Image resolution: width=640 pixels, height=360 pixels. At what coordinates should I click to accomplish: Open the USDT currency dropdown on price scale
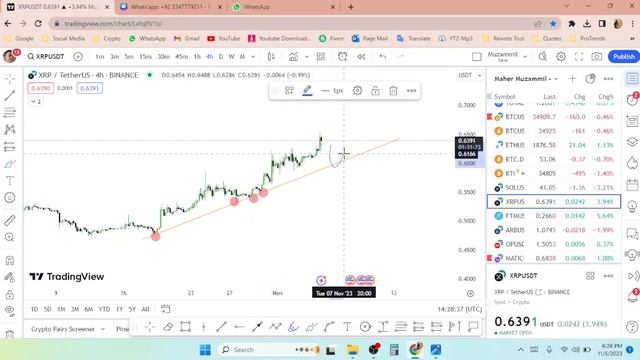469,75
